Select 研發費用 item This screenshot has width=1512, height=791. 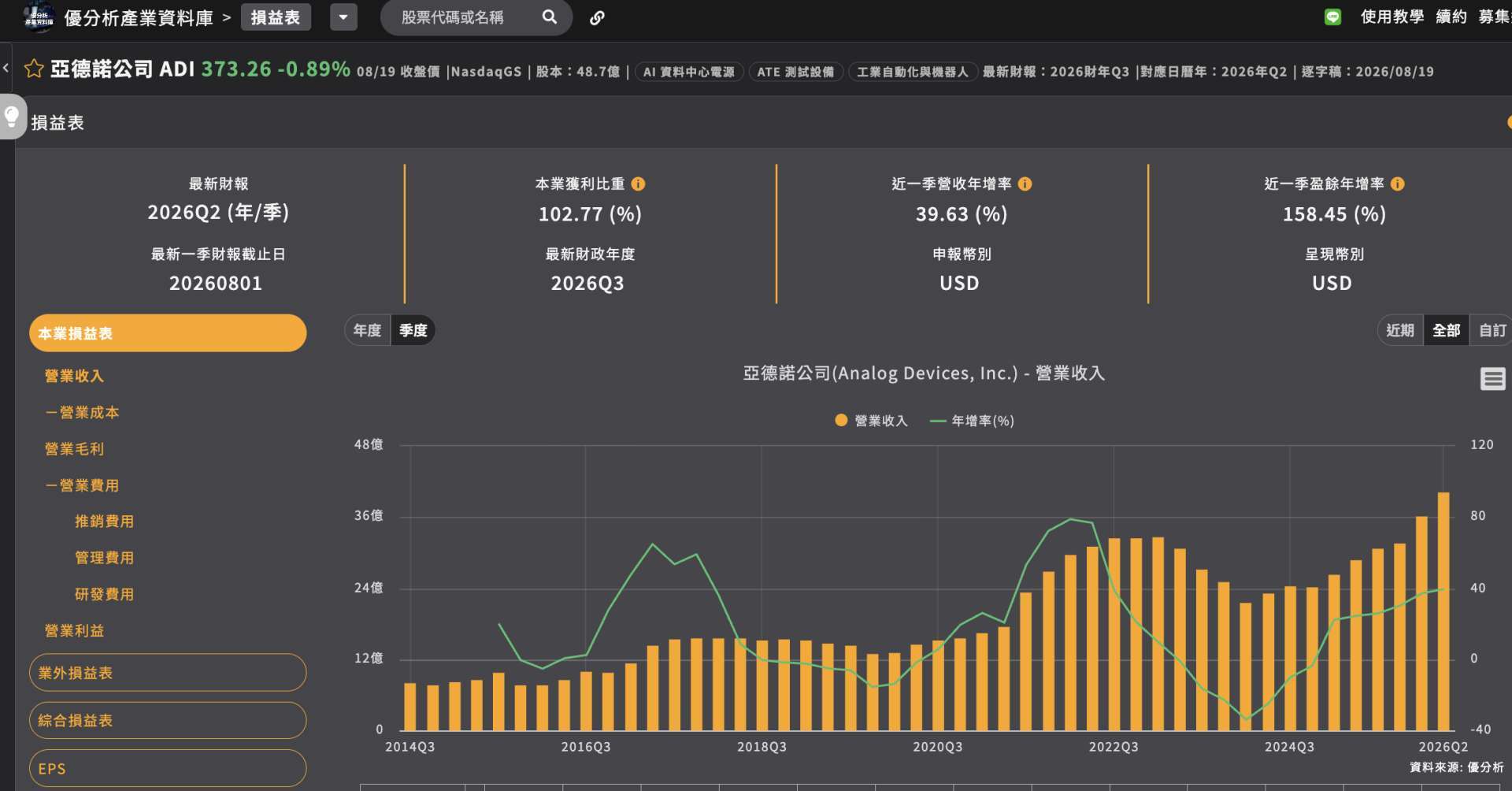tap(104, 594)
